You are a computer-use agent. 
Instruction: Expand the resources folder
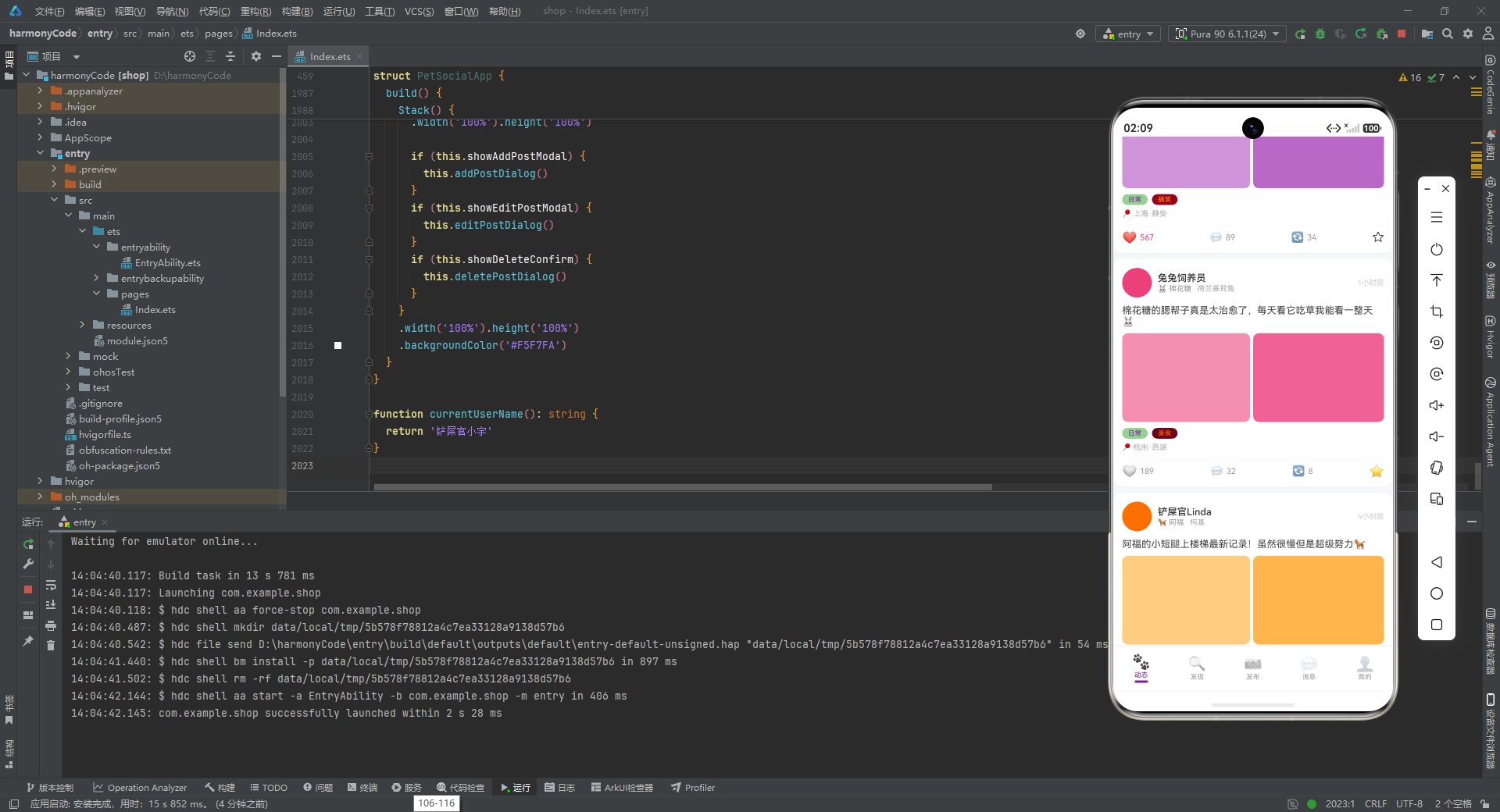pyautogui.click(x=83, y=325)
